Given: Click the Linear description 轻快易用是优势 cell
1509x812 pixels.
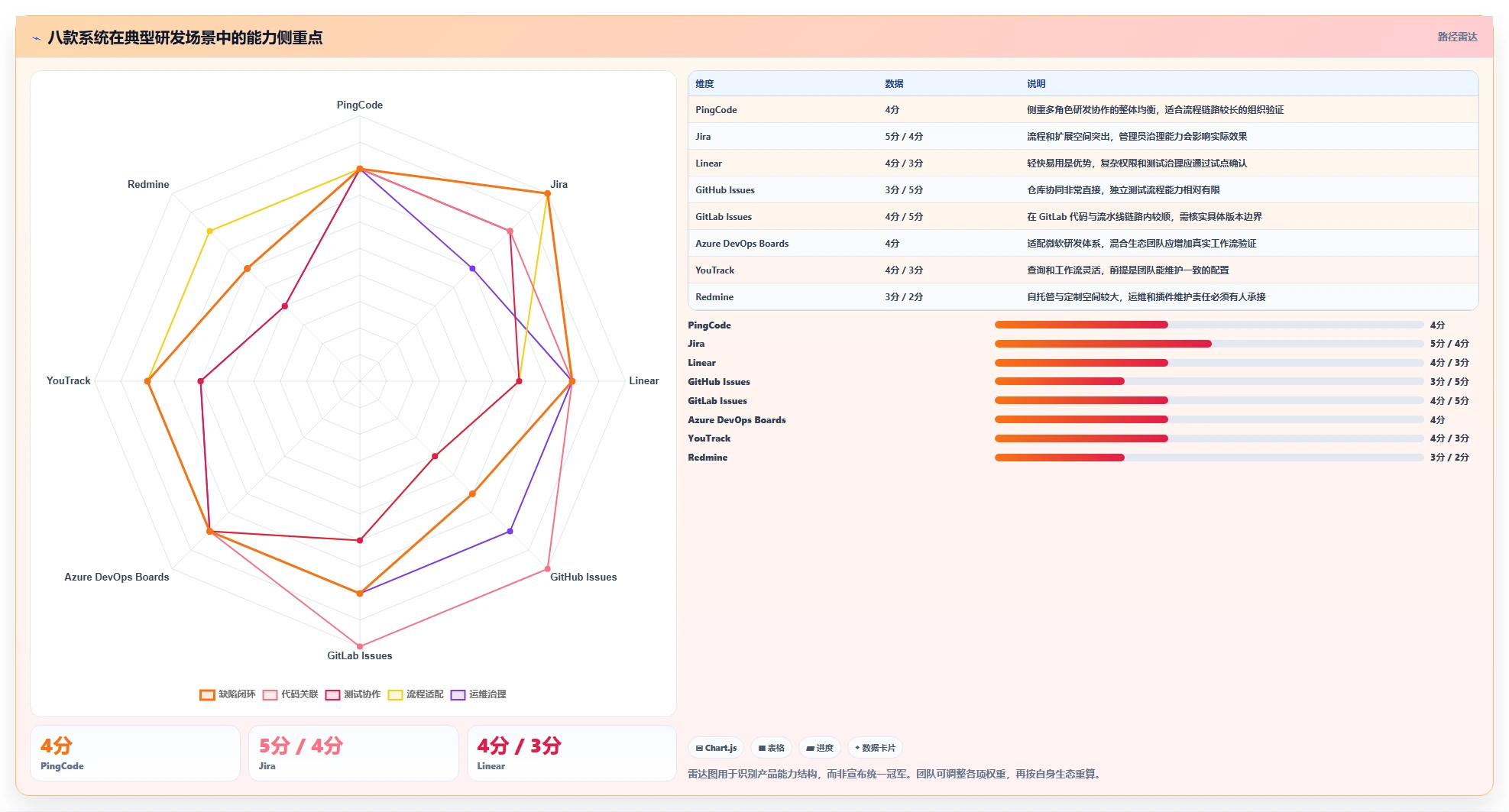Looking at the screenshot, I should click(x=1137, y=163).
